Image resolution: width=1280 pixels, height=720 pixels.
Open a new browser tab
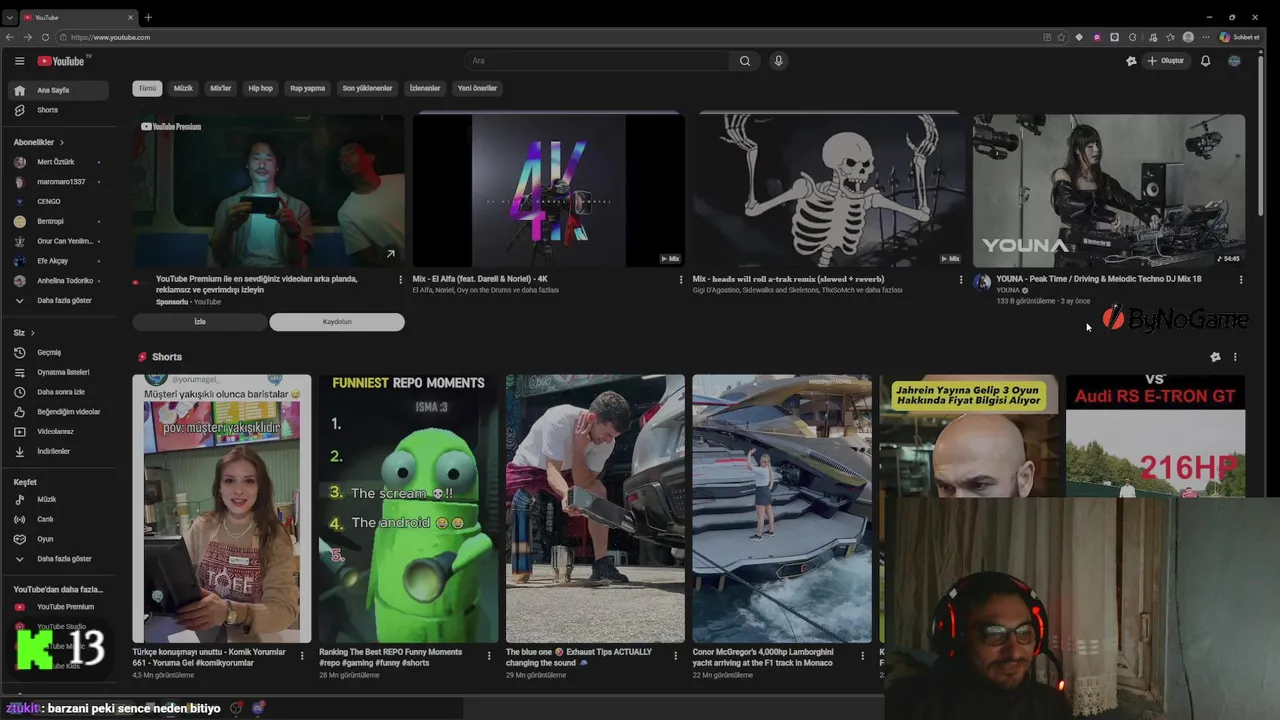tap(148, 17)
